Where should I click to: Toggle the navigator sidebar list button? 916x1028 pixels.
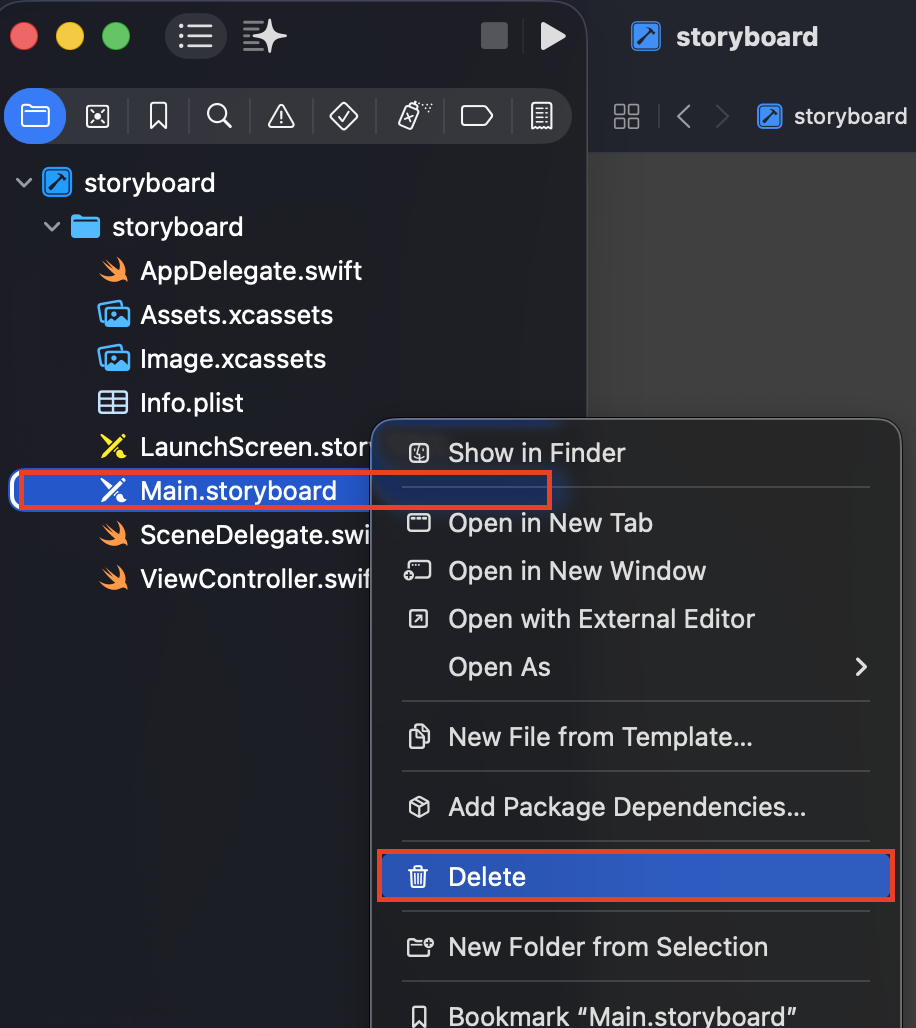point(195,36)
